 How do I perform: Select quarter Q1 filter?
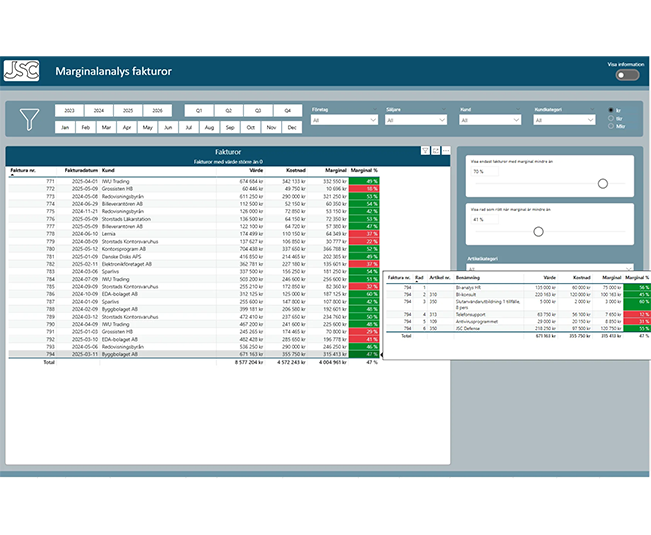199,110
